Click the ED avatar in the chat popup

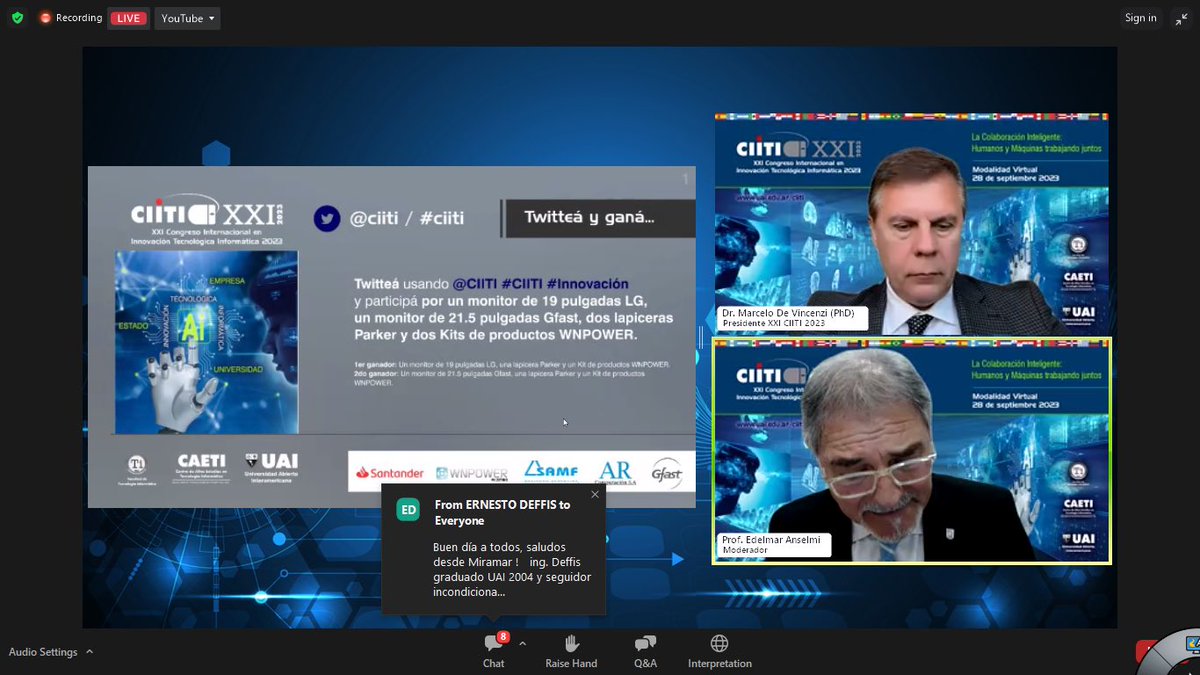(408, 509)
